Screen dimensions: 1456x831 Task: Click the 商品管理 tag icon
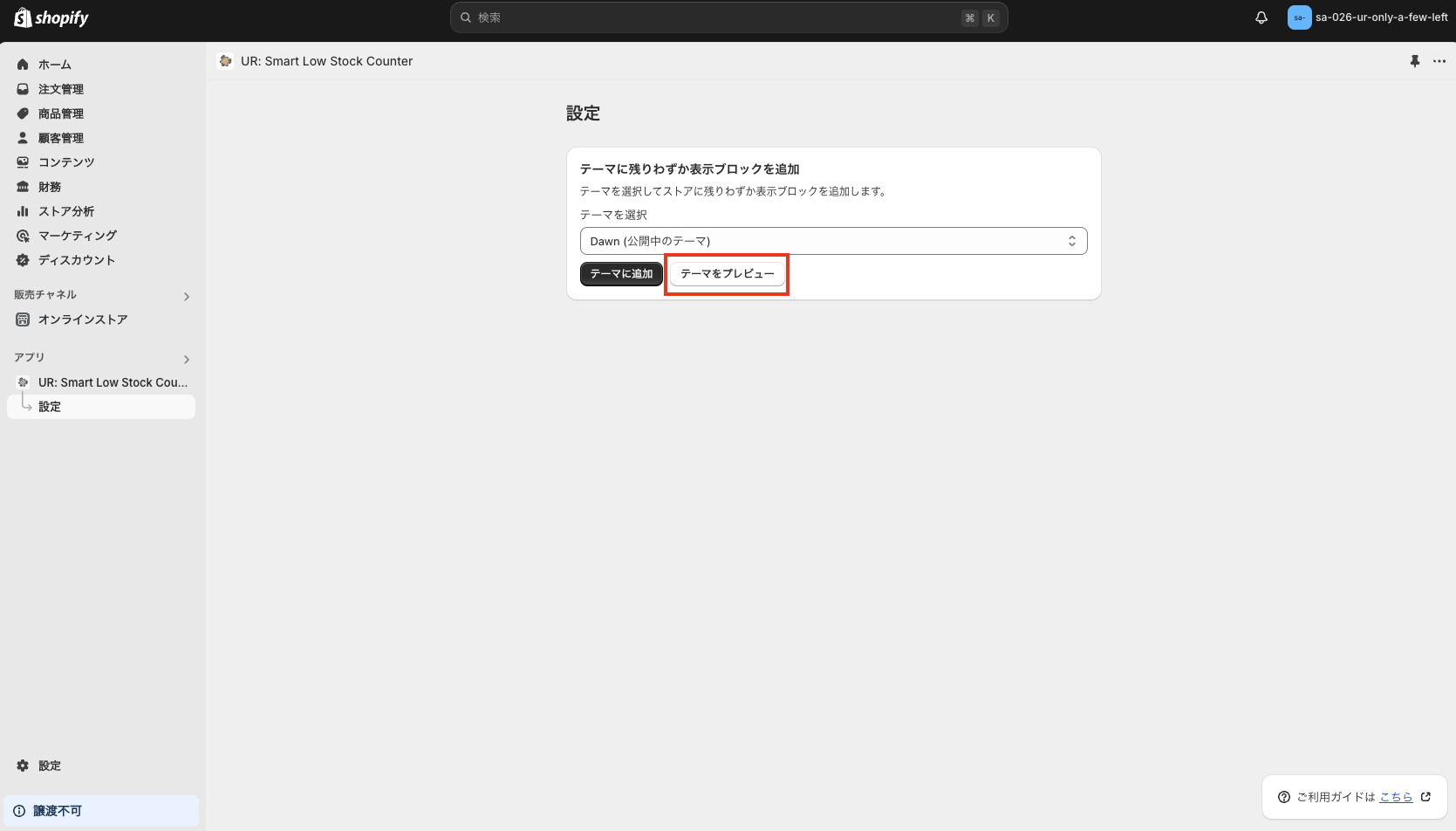(23, 113)
